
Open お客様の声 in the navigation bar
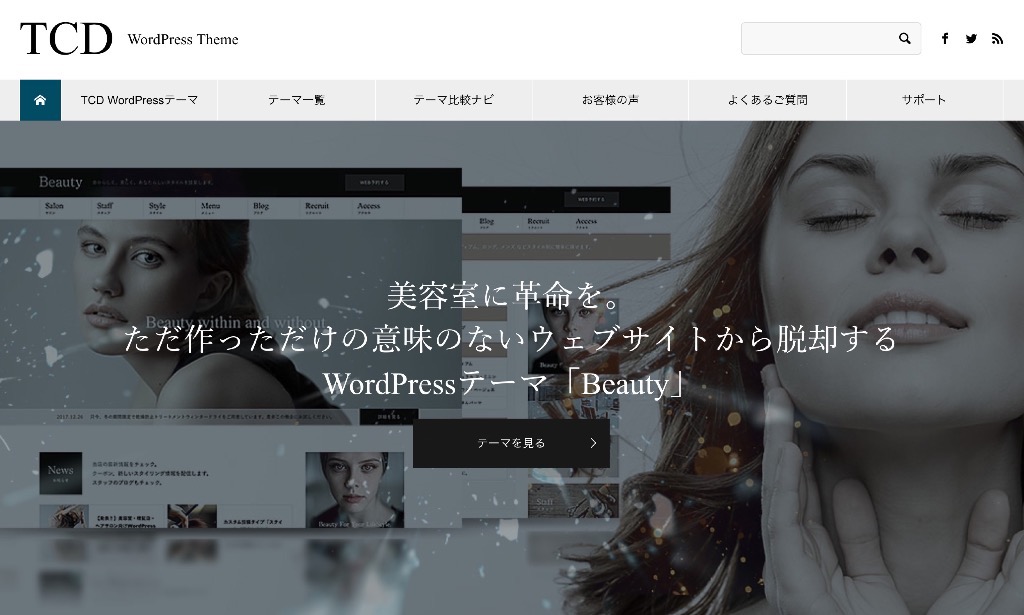pyautogui.click(x=610, y=100)
